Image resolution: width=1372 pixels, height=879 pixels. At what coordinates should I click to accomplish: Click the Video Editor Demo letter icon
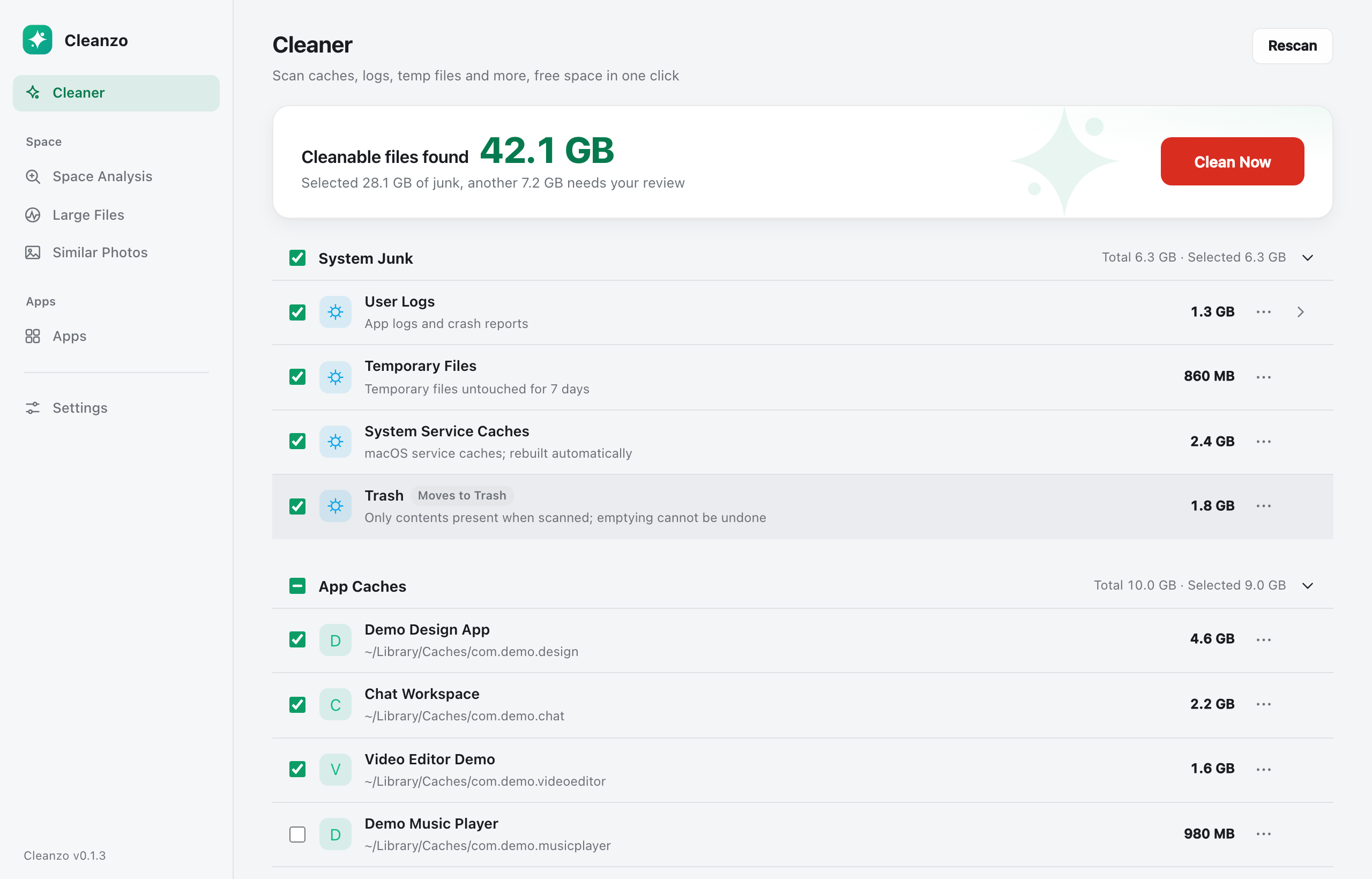pos(335,769)
